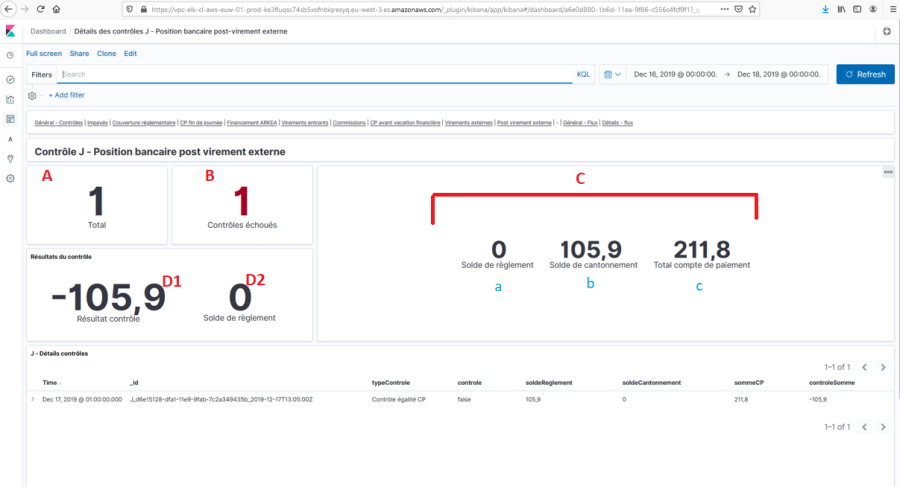Open the filter options gear menu
Screen dimensions: 900x487
[x=32, y=95]
